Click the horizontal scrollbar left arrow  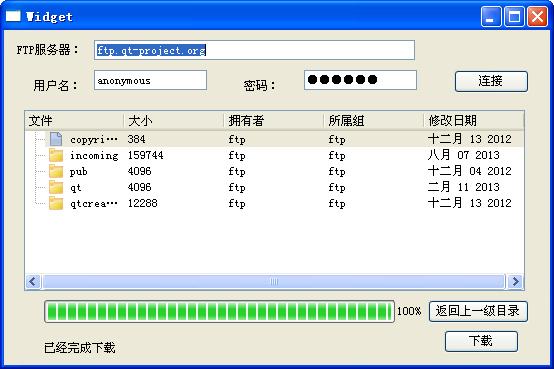(x=33, y=282)
